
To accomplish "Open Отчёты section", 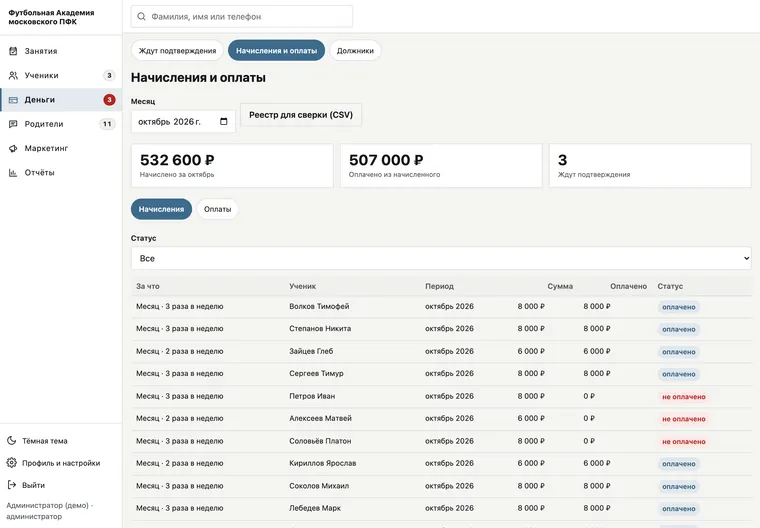I will (x=61, y=173).
